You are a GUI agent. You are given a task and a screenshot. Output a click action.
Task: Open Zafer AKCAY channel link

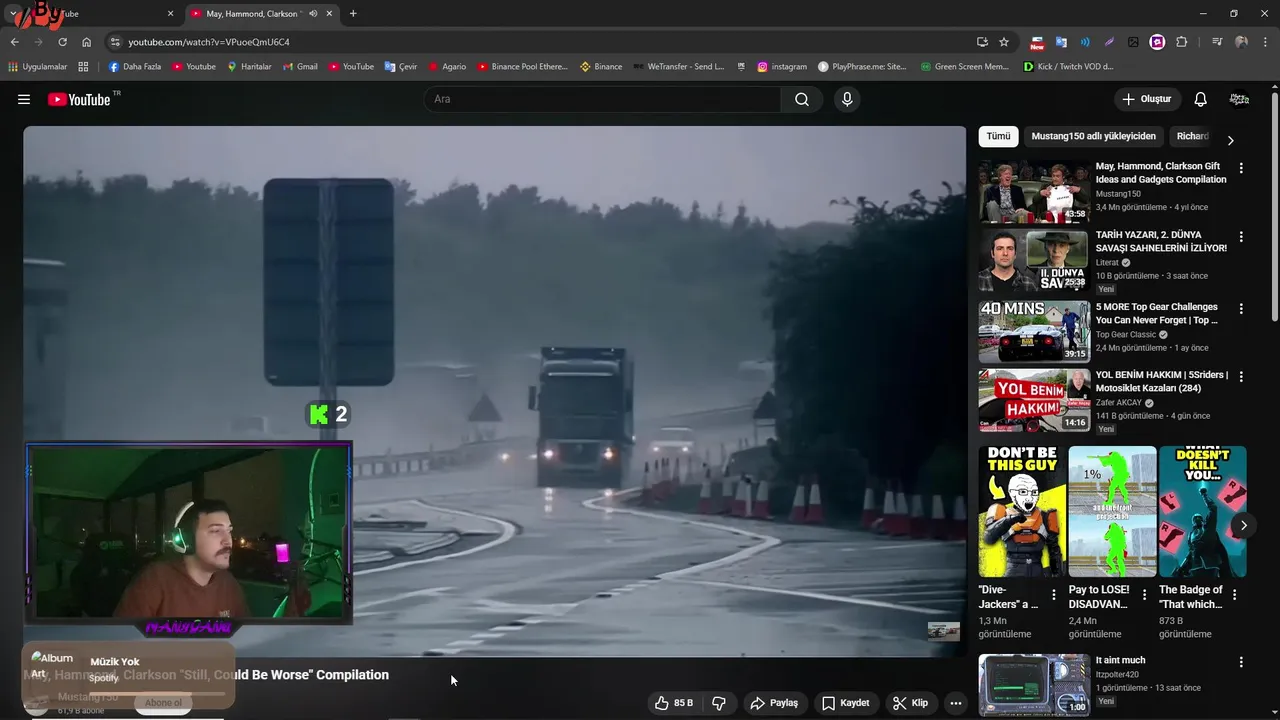1118,403
